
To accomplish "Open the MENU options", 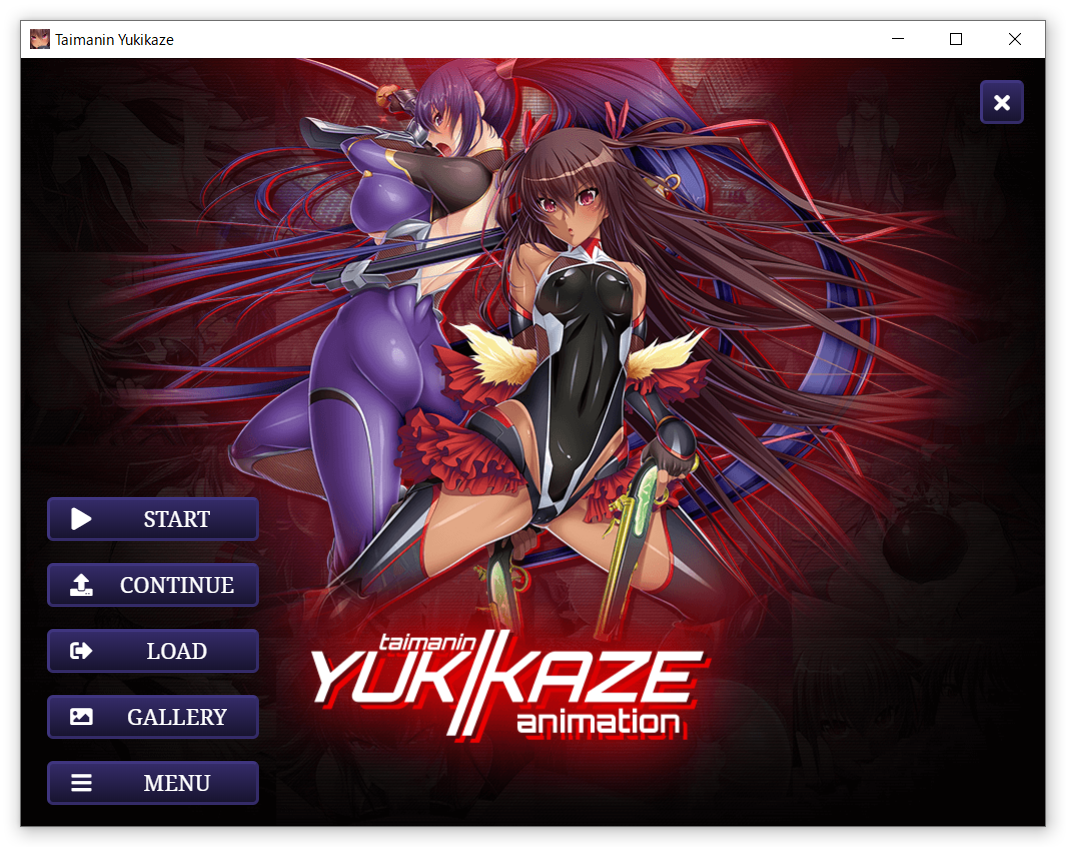I will pos(153,782).
